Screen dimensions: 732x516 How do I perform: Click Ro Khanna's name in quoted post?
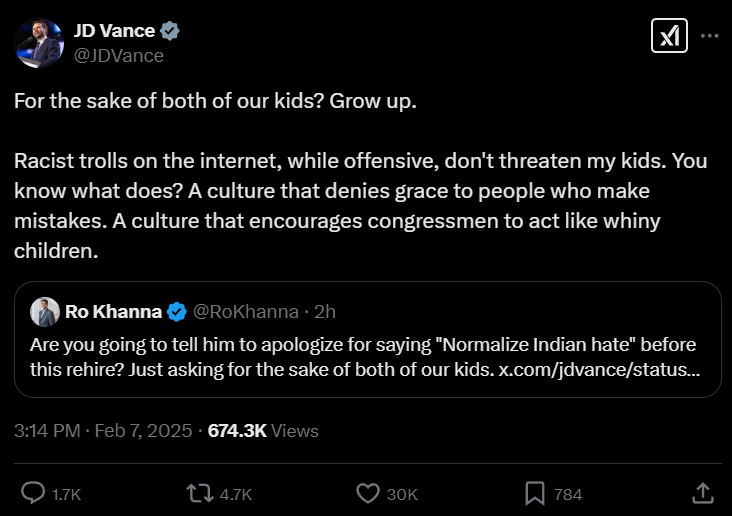(112, 312)
